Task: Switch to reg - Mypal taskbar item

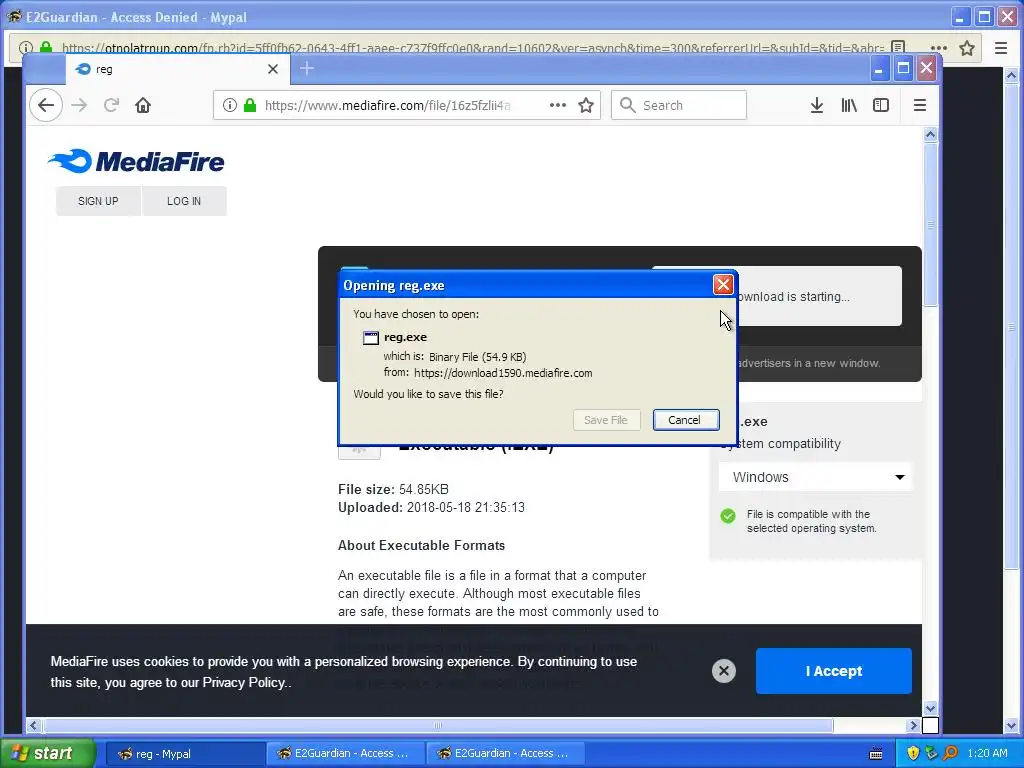Action: 184,754
